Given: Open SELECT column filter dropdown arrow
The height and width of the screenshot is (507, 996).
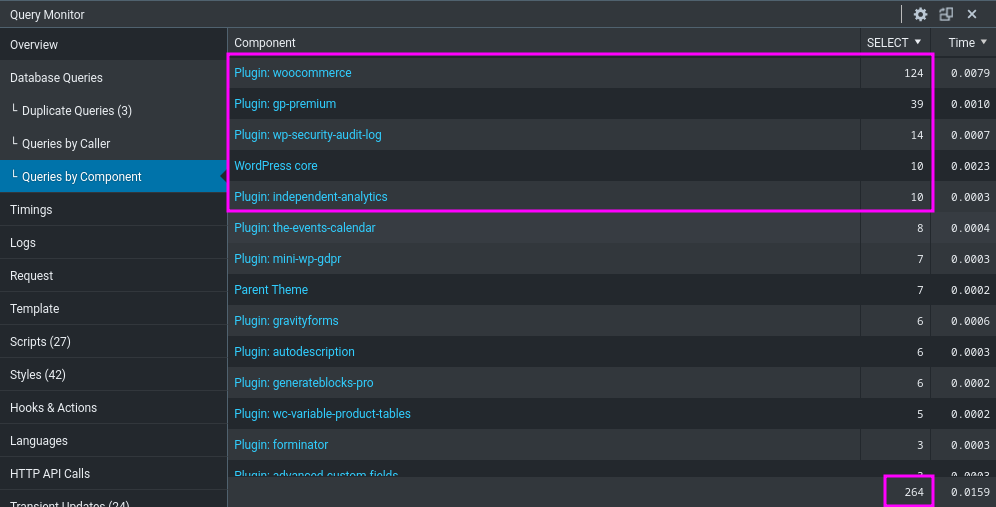Looking at the screenshot, I should coord(918,42).
